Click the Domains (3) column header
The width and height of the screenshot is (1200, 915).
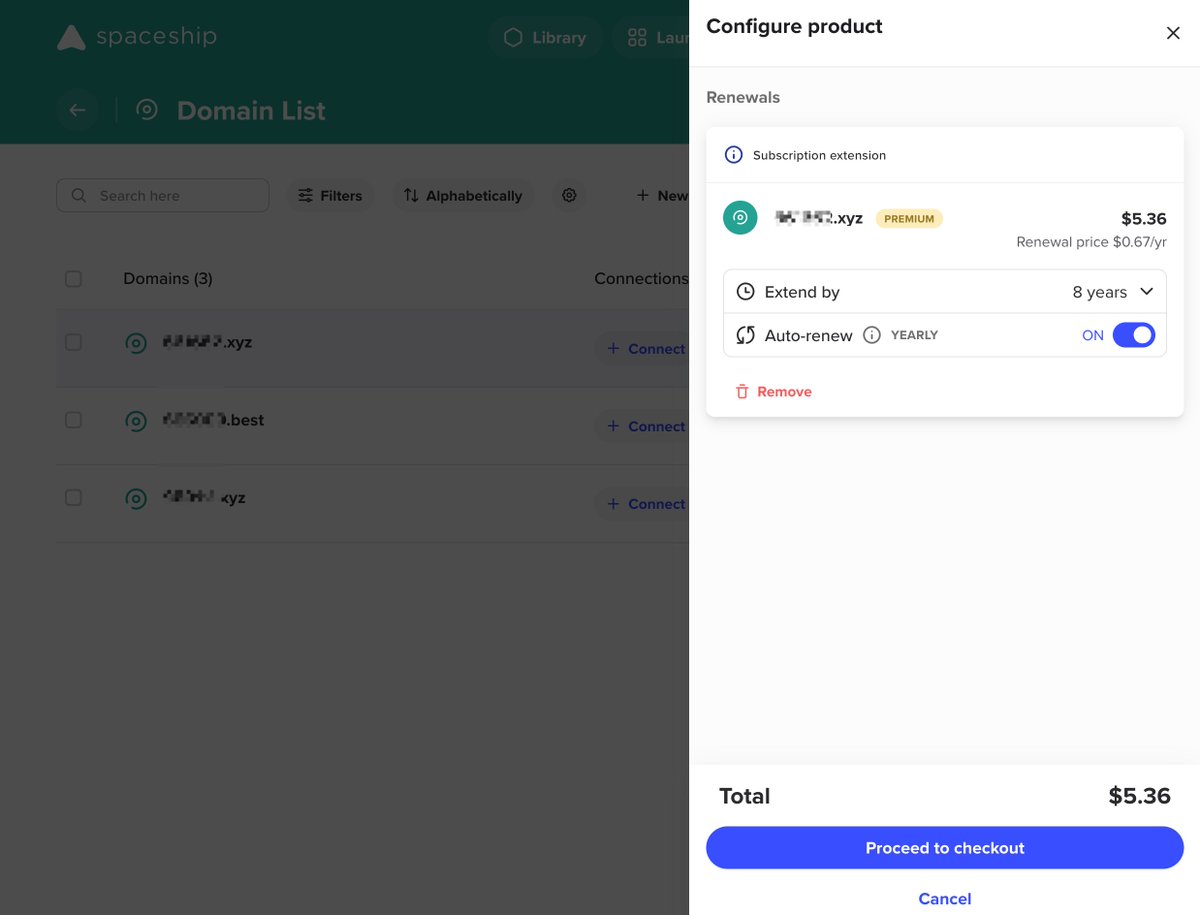coord(168,278)
